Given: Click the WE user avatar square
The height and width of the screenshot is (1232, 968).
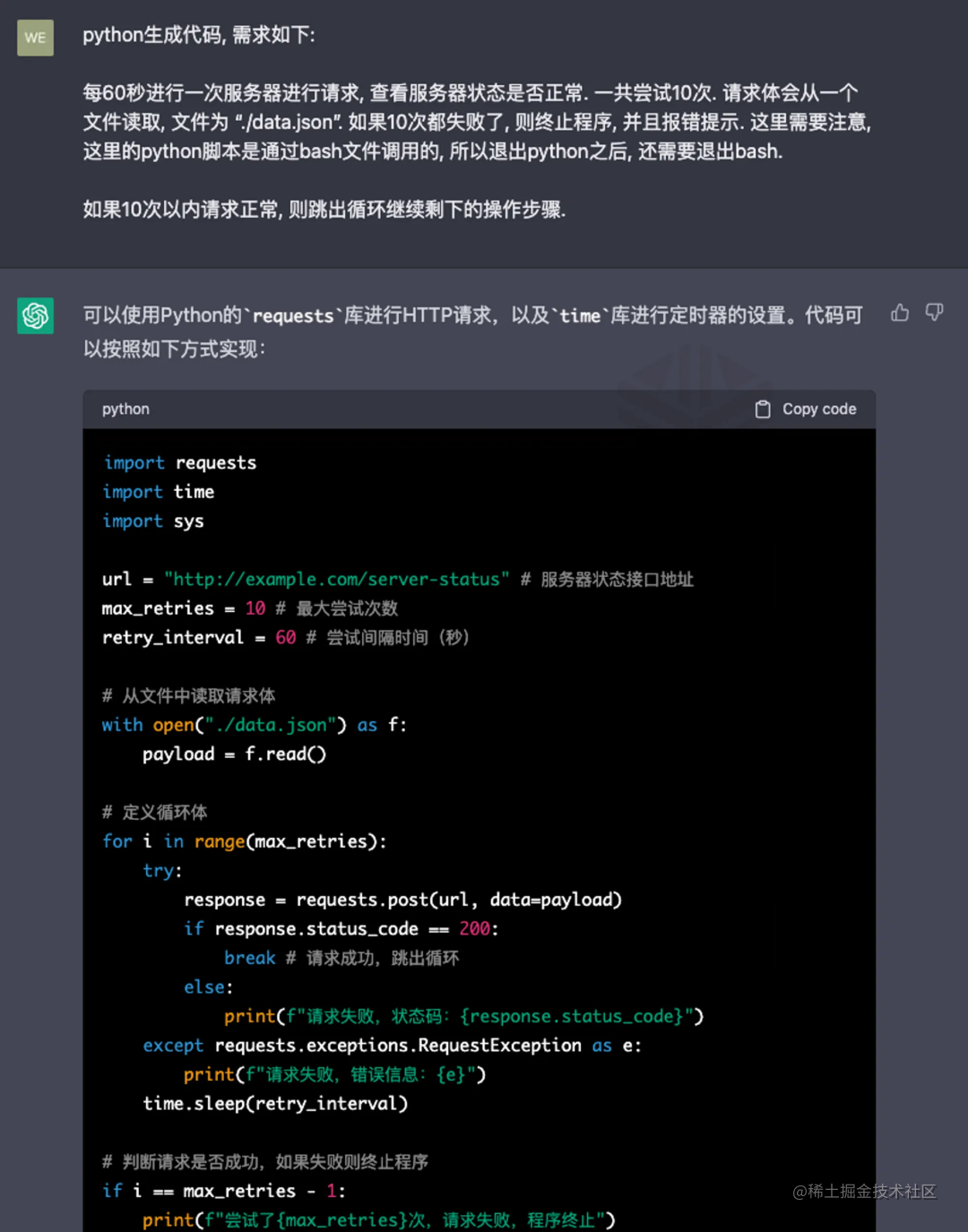Looking at the screenshot, I should 35,39.
